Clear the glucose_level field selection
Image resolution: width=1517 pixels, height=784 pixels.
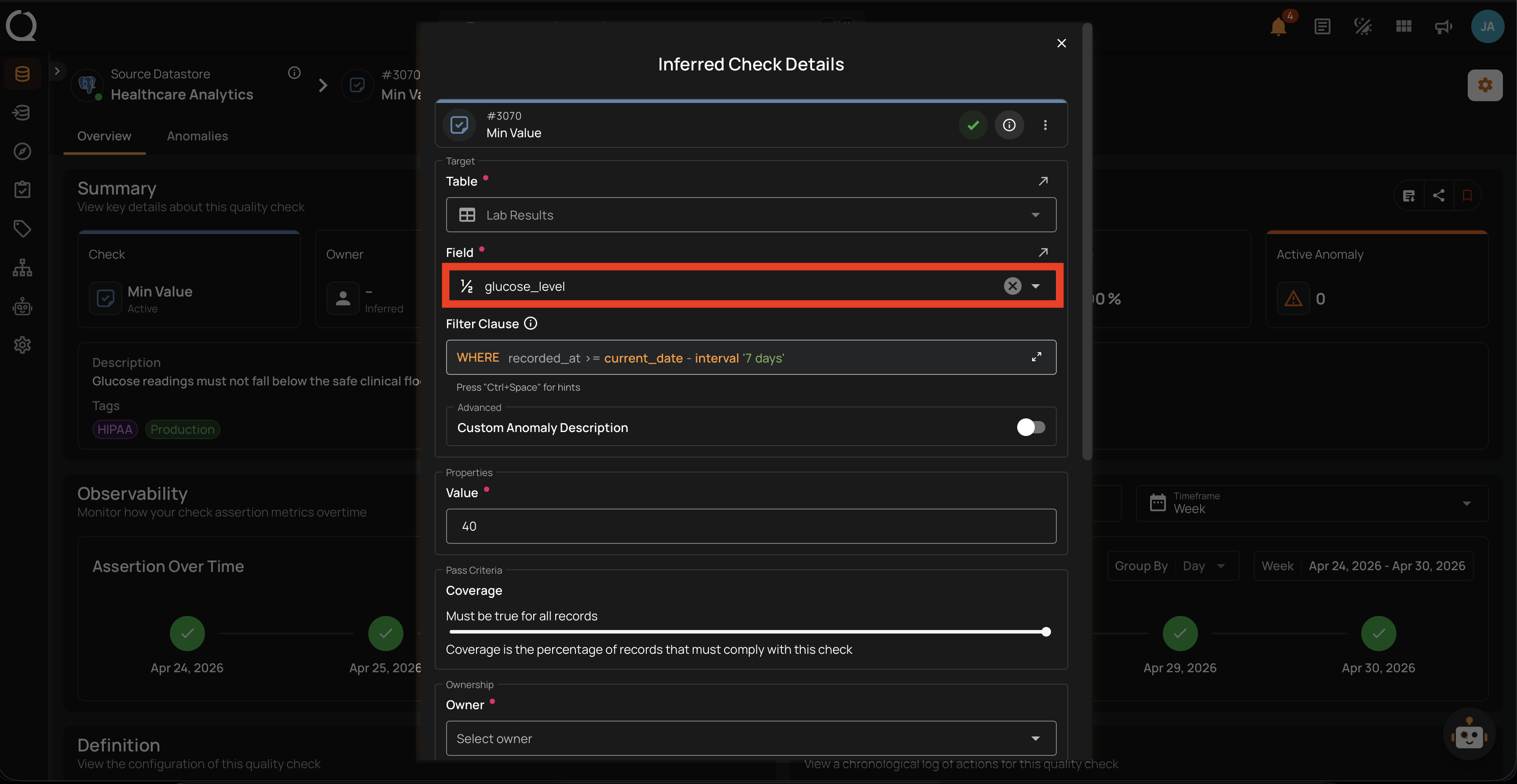click(1012, 286)
